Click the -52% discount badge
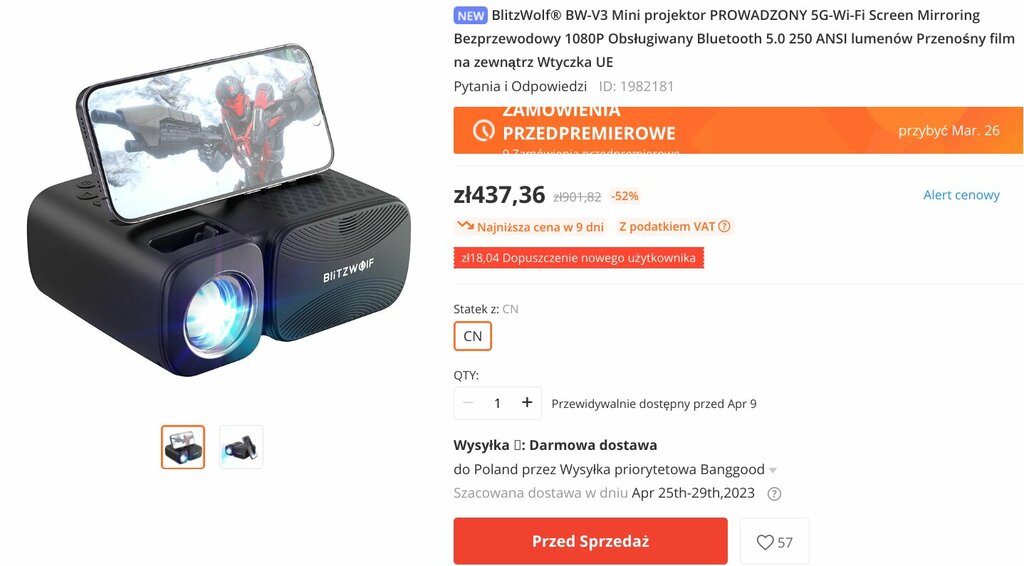Viewport: 1024px width, 566px height. coord(625,196)
